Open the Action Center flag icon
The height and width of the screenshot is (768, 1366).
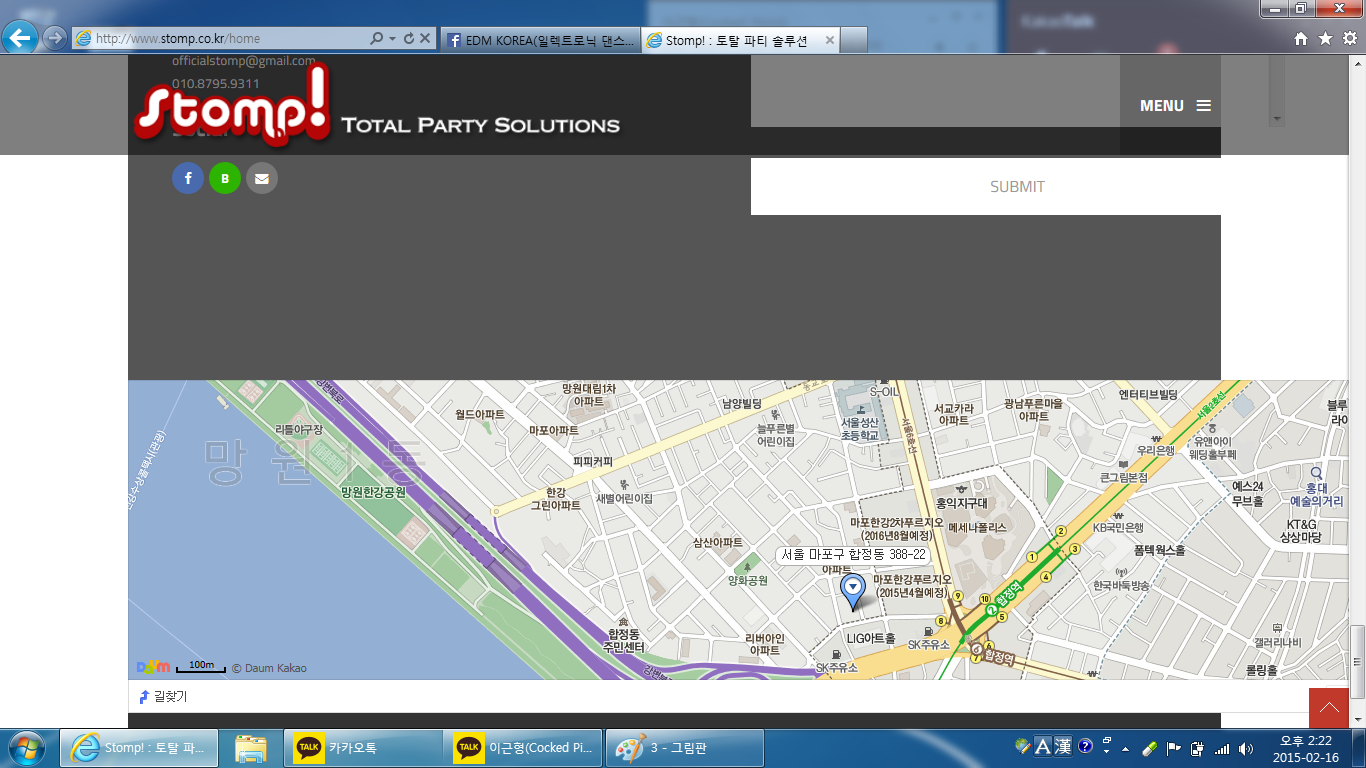pyautogui.click(x=1174, y=748)
